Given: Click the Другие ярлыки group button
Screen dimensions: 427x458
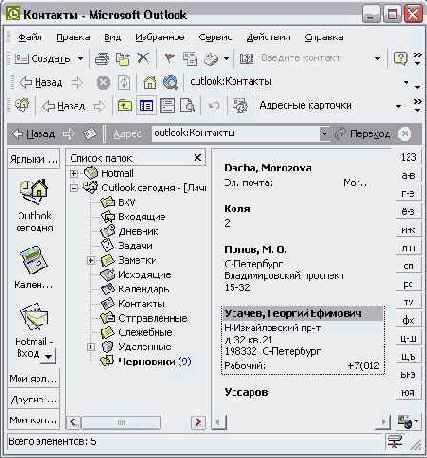Looking at the screenshot, I should click(33, 399).
